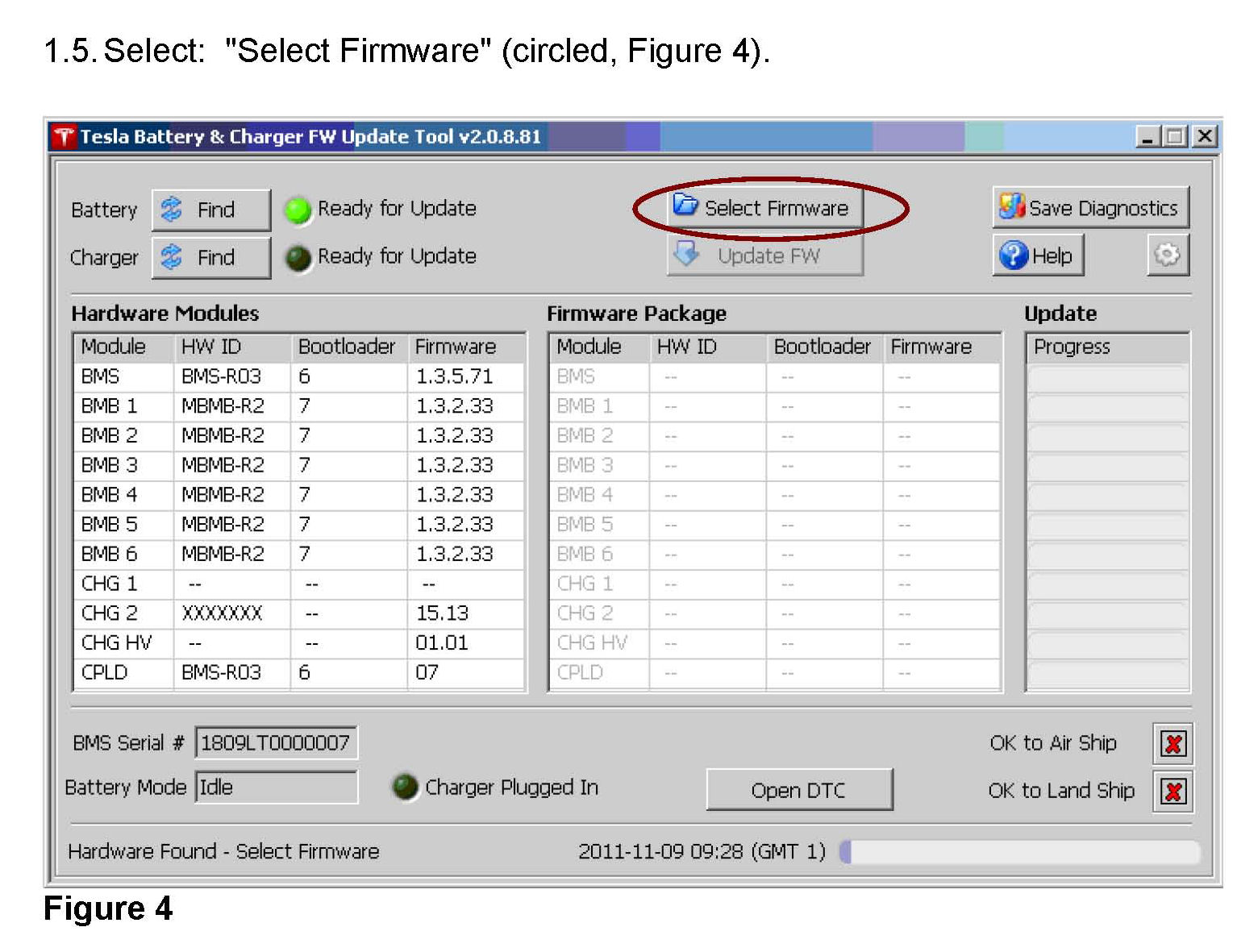
Task: Toggle the OK to Air Ship box
Action: (1173, 744)
